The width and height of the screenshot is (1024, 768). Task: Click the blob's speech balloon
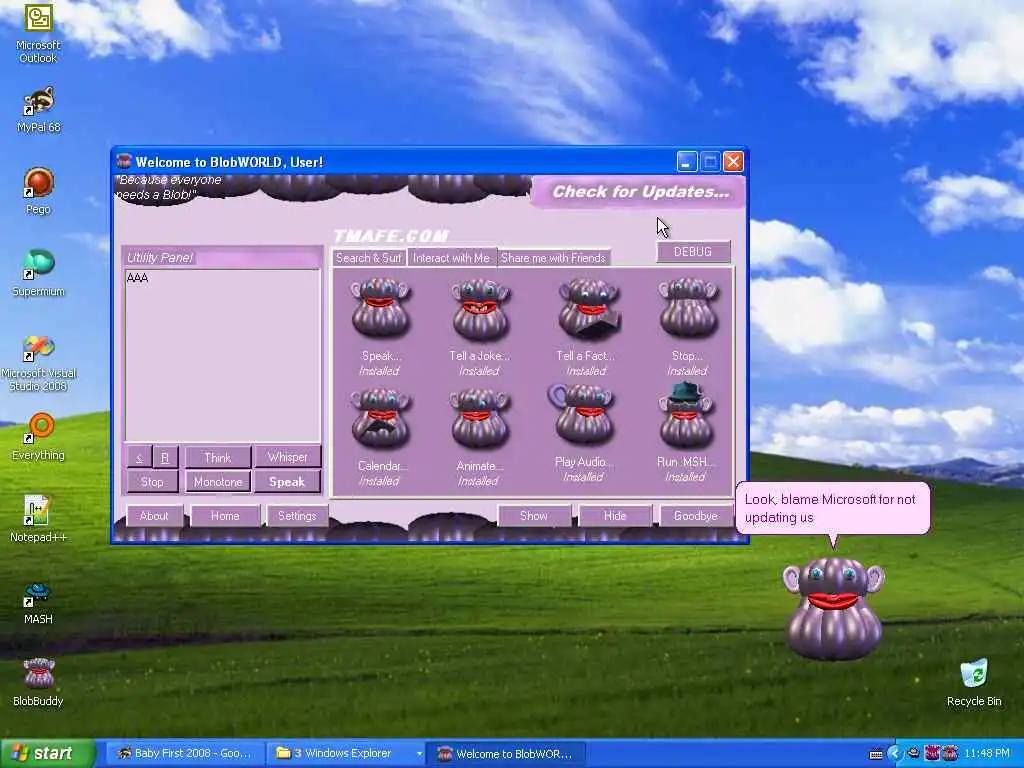click(833, 509)
